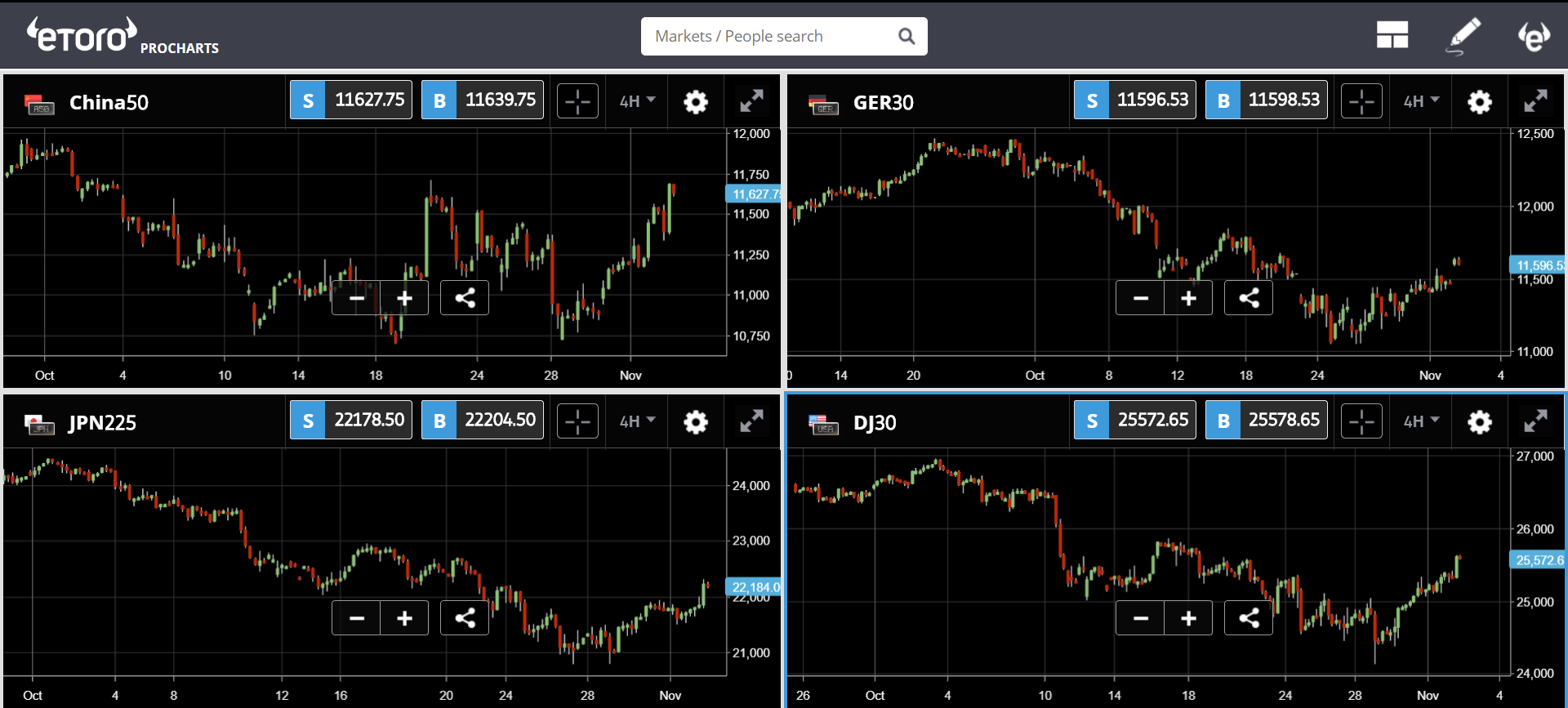The image size is (1568, 708).
Task: Zoom in on the DJ30 chart
Action: click(x=1188, y=618)
